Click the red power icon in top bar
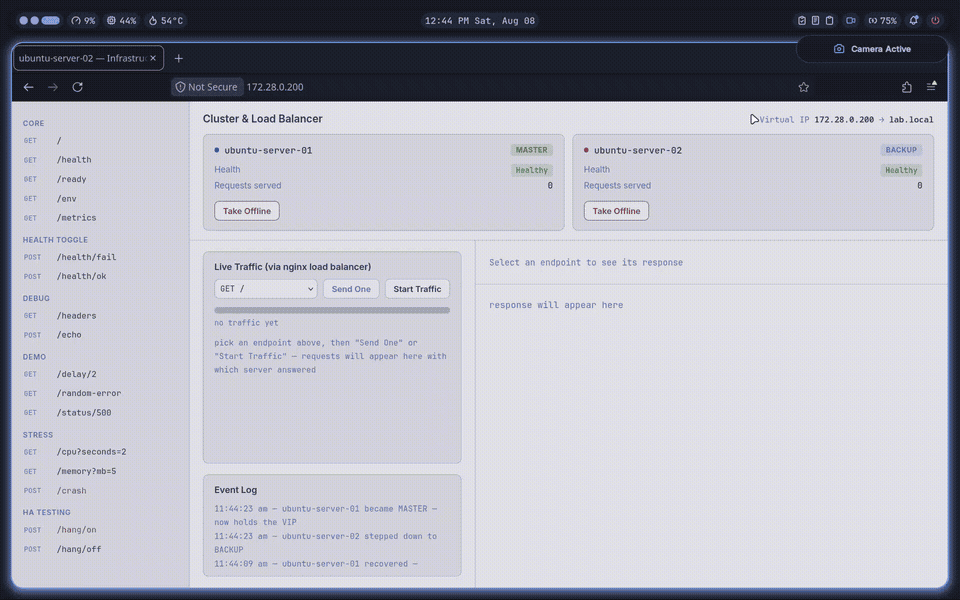This screenshot has height=600, width=960. click(x=935, y=20)
